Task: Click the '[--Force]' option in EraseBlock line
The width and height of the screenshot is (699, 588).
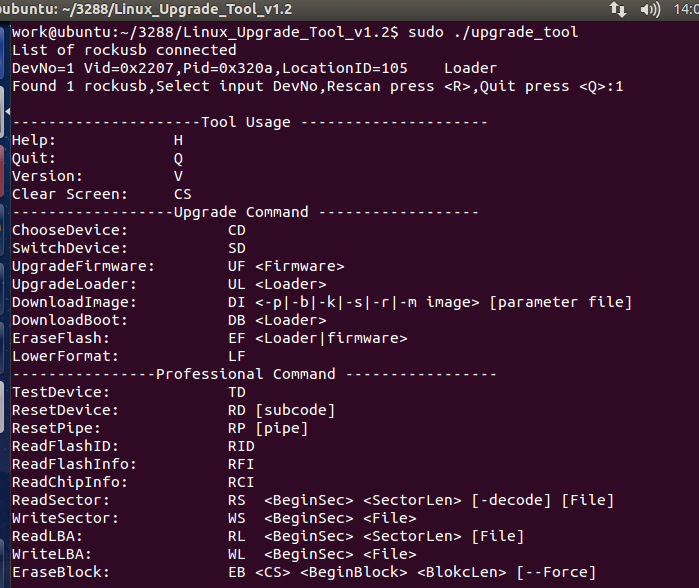Action: [556, 572]
